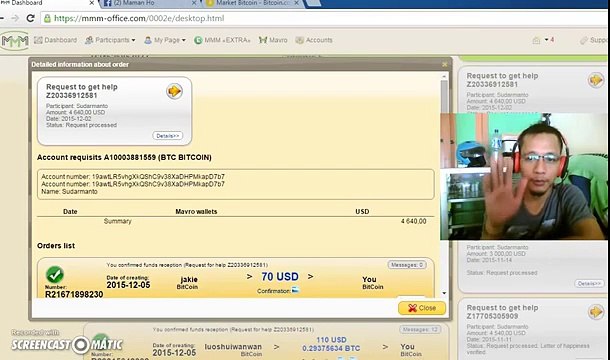Click the green padlock security icon
610x360 pixels.
point(47,18)
